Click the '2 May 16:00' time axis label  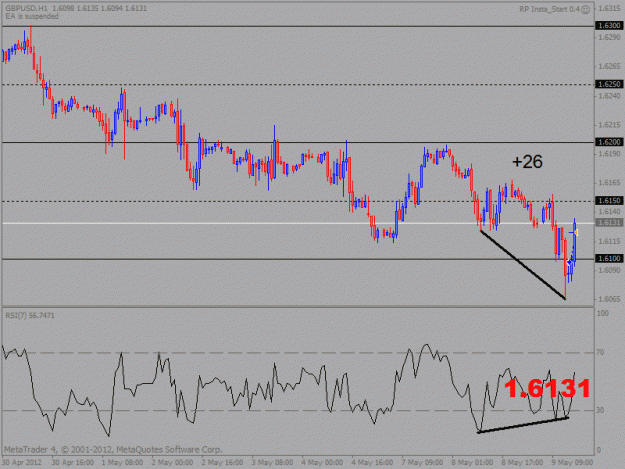pyautogui.click(x=222, y=463)
